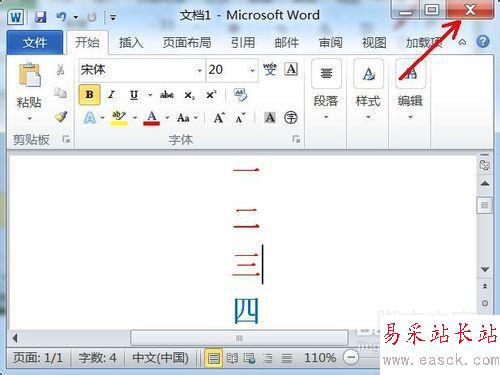Click the clear formatting eraser icon
This screenshot has width=500, height=375.
[240, 94]
